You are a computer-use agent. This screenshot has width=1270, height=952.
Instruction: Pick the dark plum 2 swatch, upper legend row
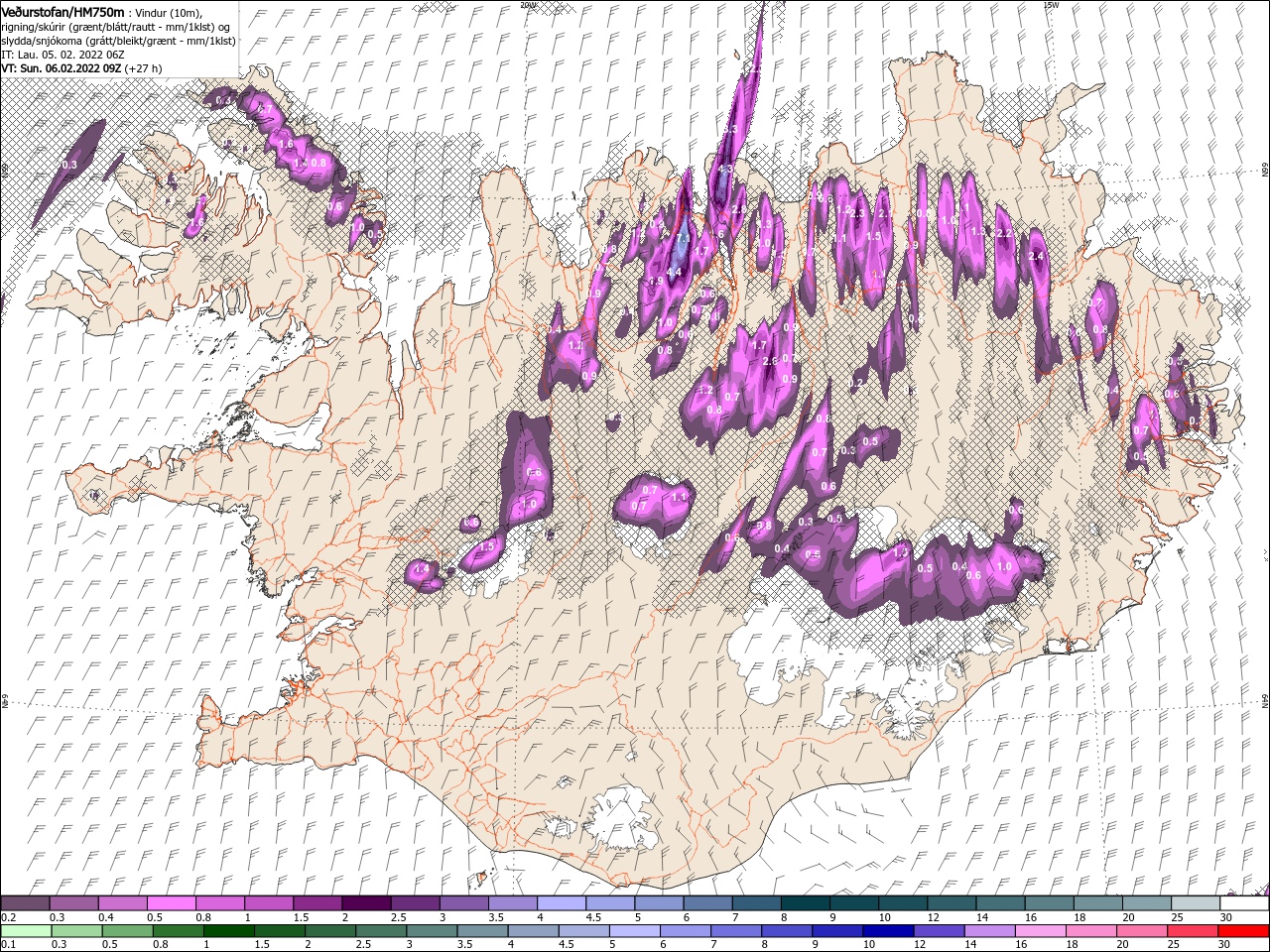[366, 903]
